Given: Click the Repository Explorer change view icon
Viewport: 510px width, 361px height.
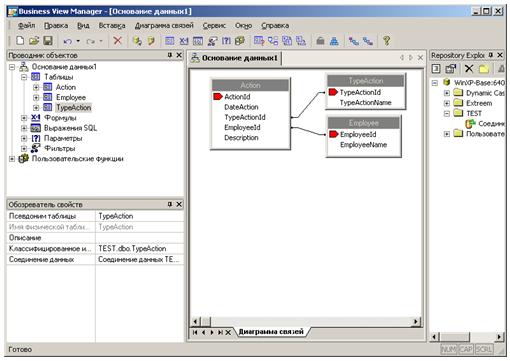Looking at the screenshot, I should coord(436,69).
